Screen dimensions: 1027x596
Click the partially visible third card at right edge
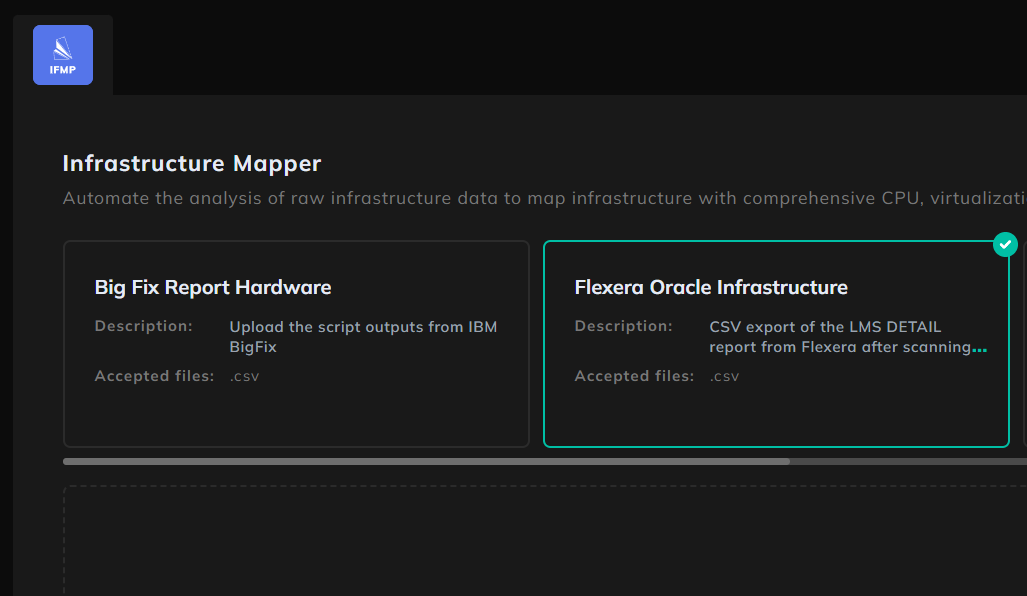(1025, 344)
